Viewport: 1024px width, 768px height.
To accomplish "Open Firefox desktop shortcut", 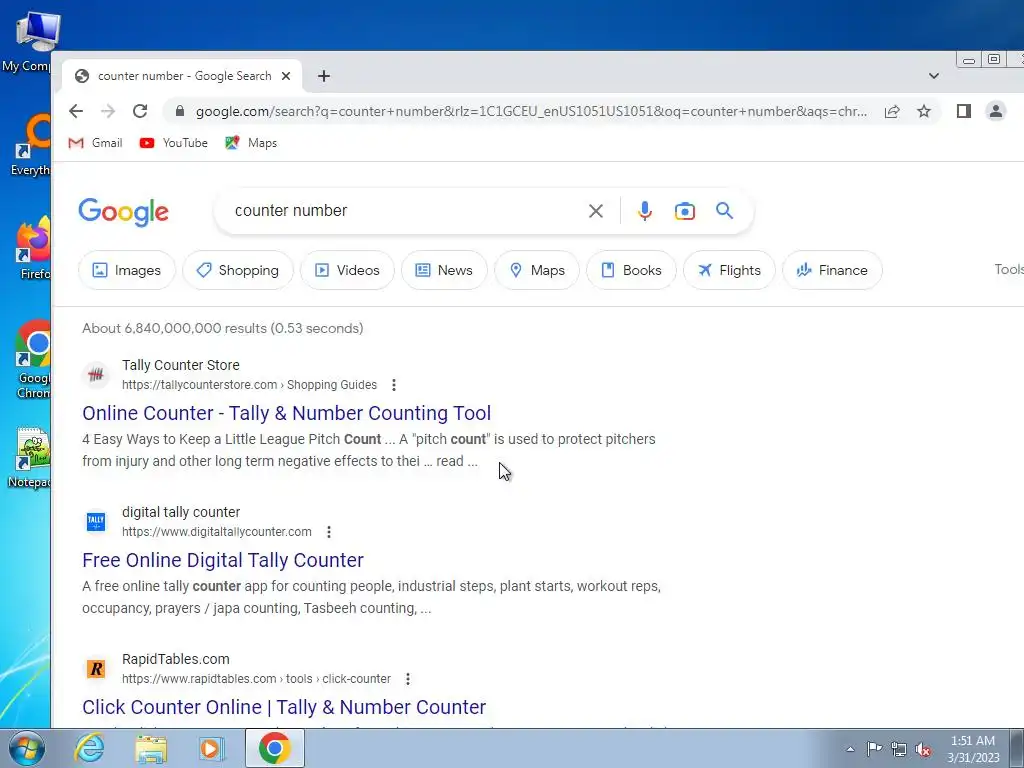I will coord(35,249).
